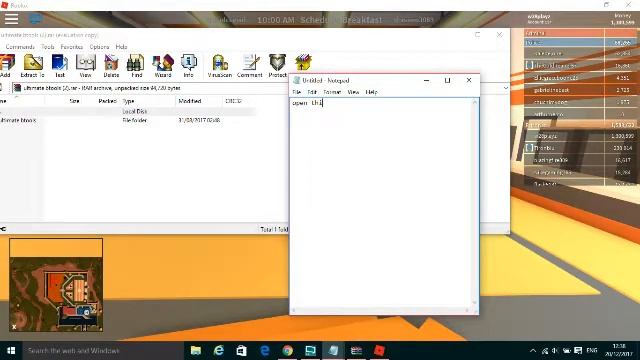Open the blue monitor app on taskbar
The width and height of the screenshot is (640, 360).
[x=310, y=351]
